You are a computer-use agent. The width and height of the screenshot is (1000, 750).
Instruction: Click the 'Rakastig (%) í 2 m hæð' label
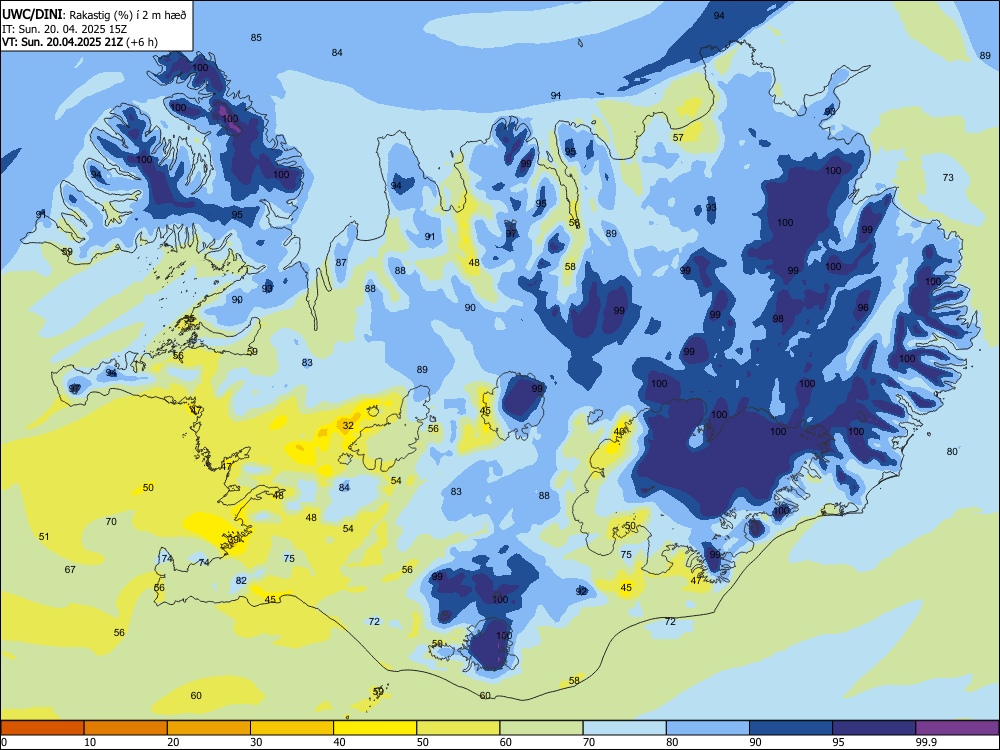128,15
